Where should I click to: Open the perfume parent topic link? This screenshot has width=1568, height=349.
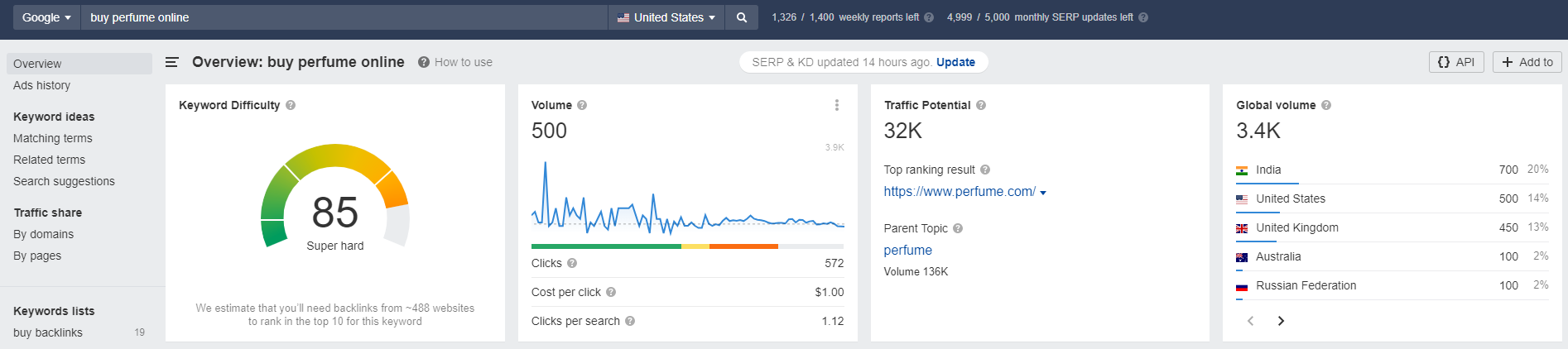[907, 250]
